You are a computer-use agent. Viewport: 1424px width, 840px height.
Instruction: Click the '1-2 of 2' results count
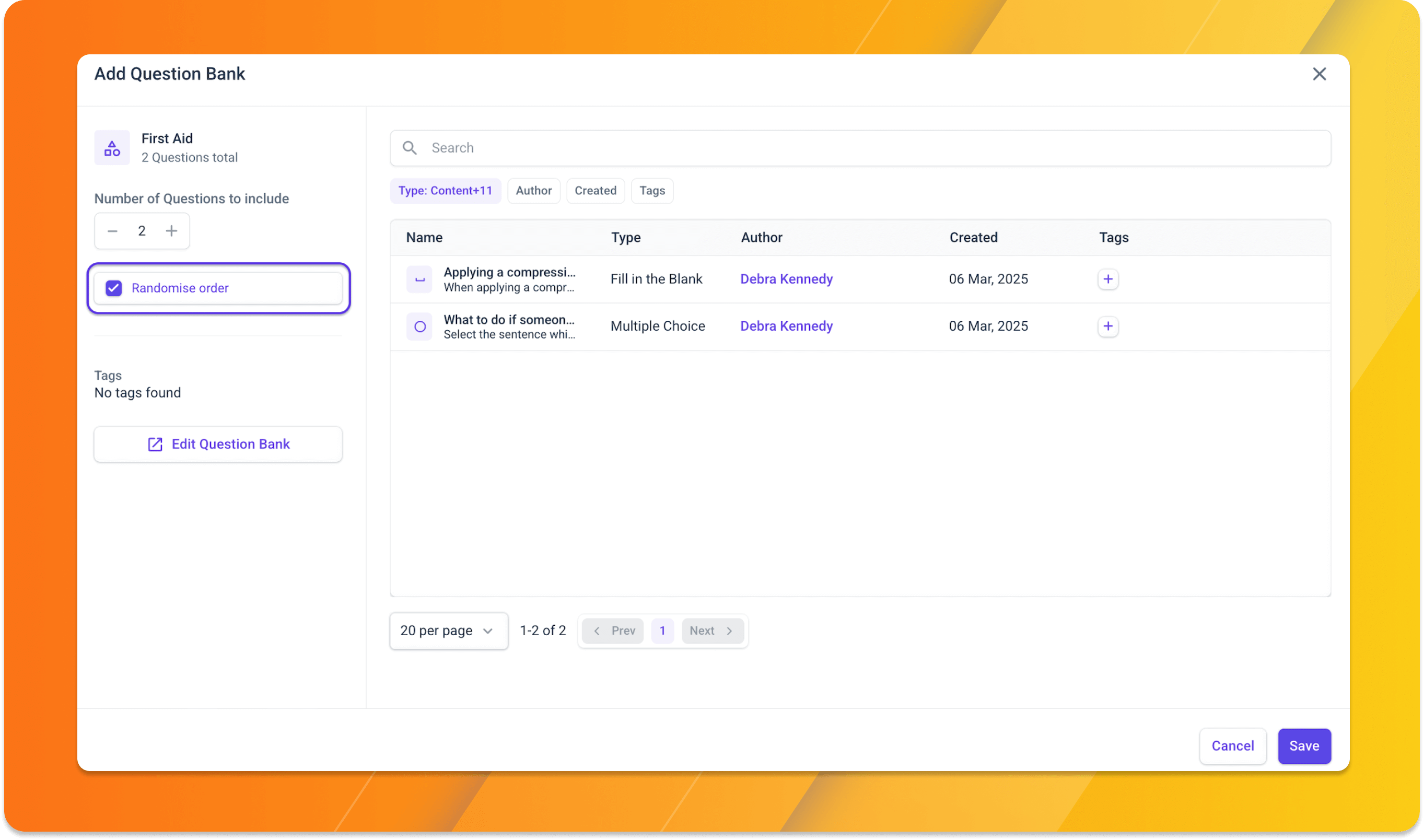coord(543,631)
